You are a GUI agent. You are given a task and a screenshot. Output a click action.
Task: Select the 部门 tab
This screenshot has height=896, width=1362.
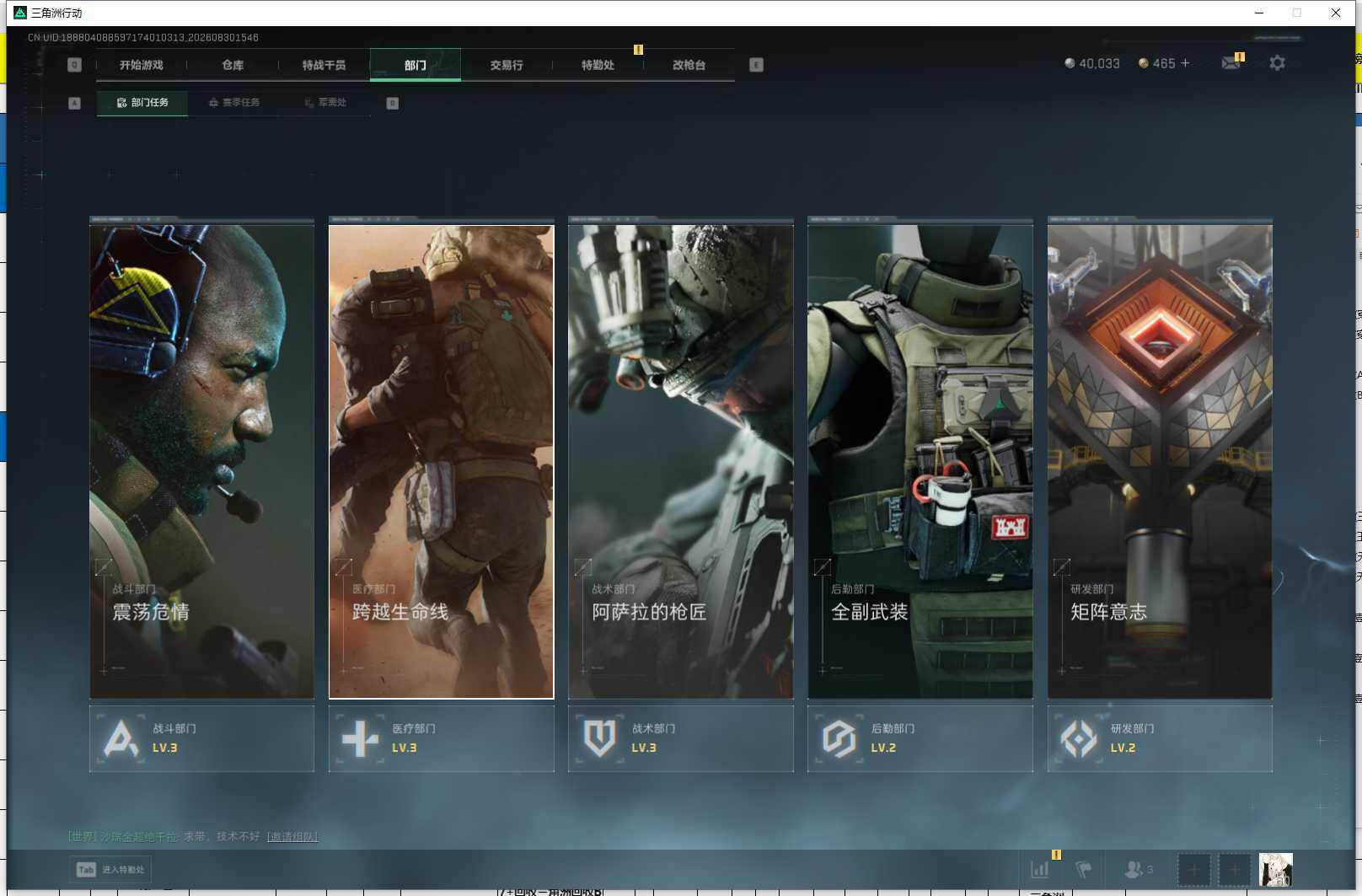pyautogui.click(x=416, y=65)
